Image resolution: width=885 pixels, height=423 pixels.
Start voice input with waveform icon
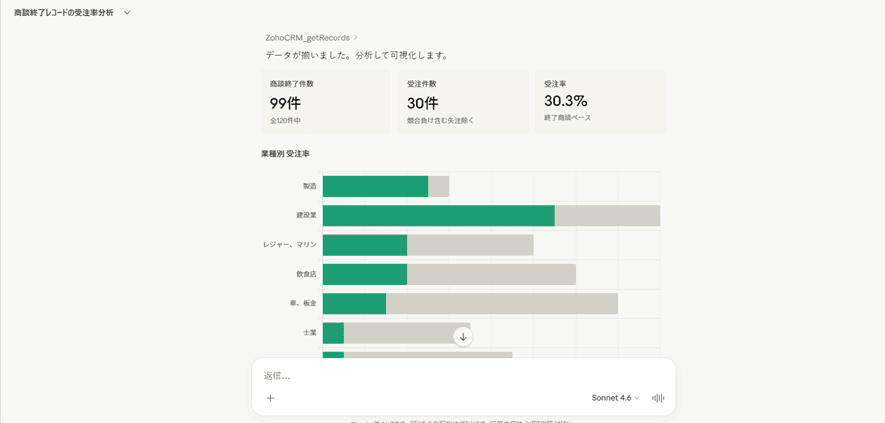coord(658,398)
